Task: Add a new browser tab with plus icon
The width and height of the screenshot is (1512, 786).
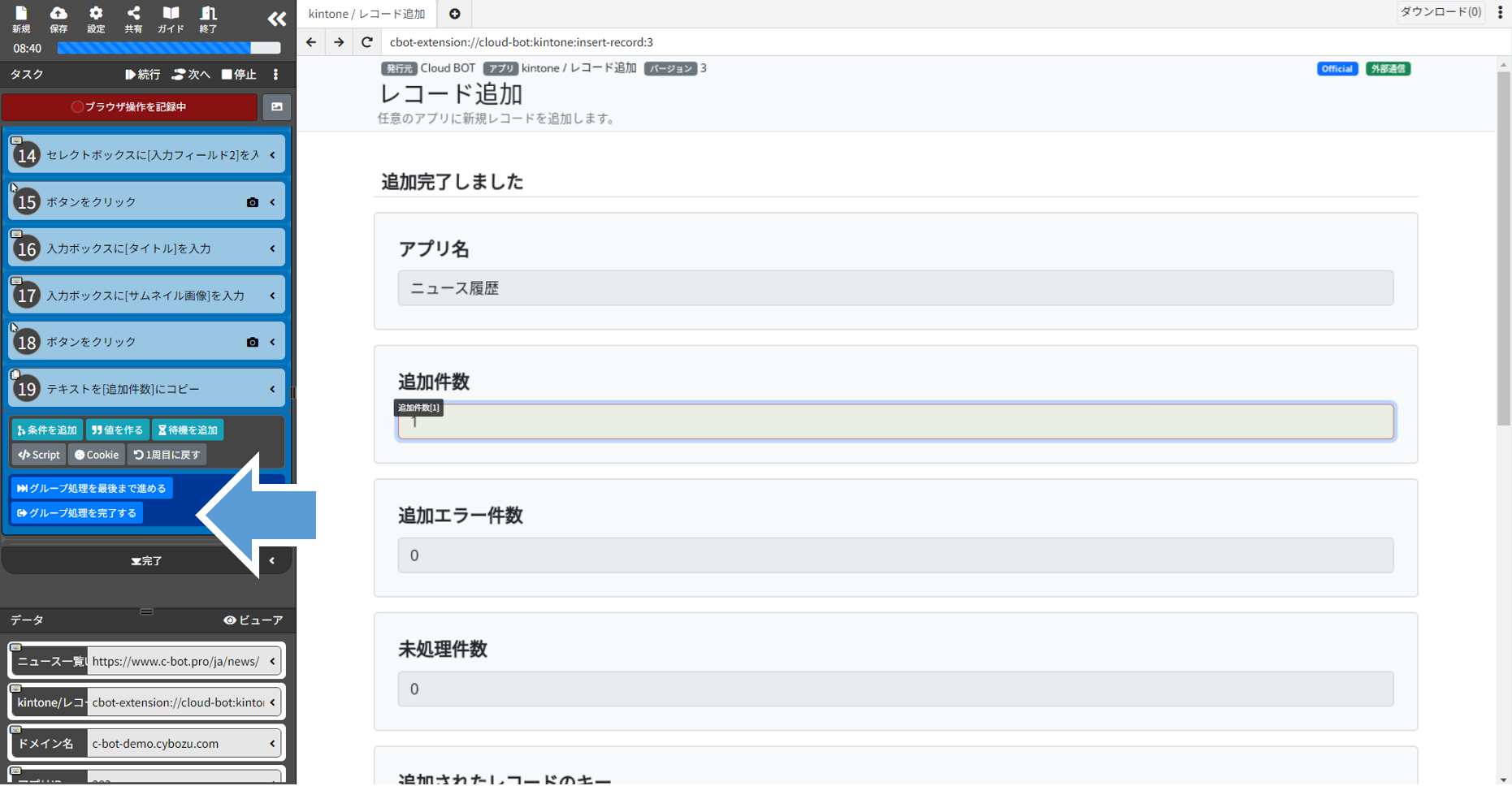Action: click(455, 14)
